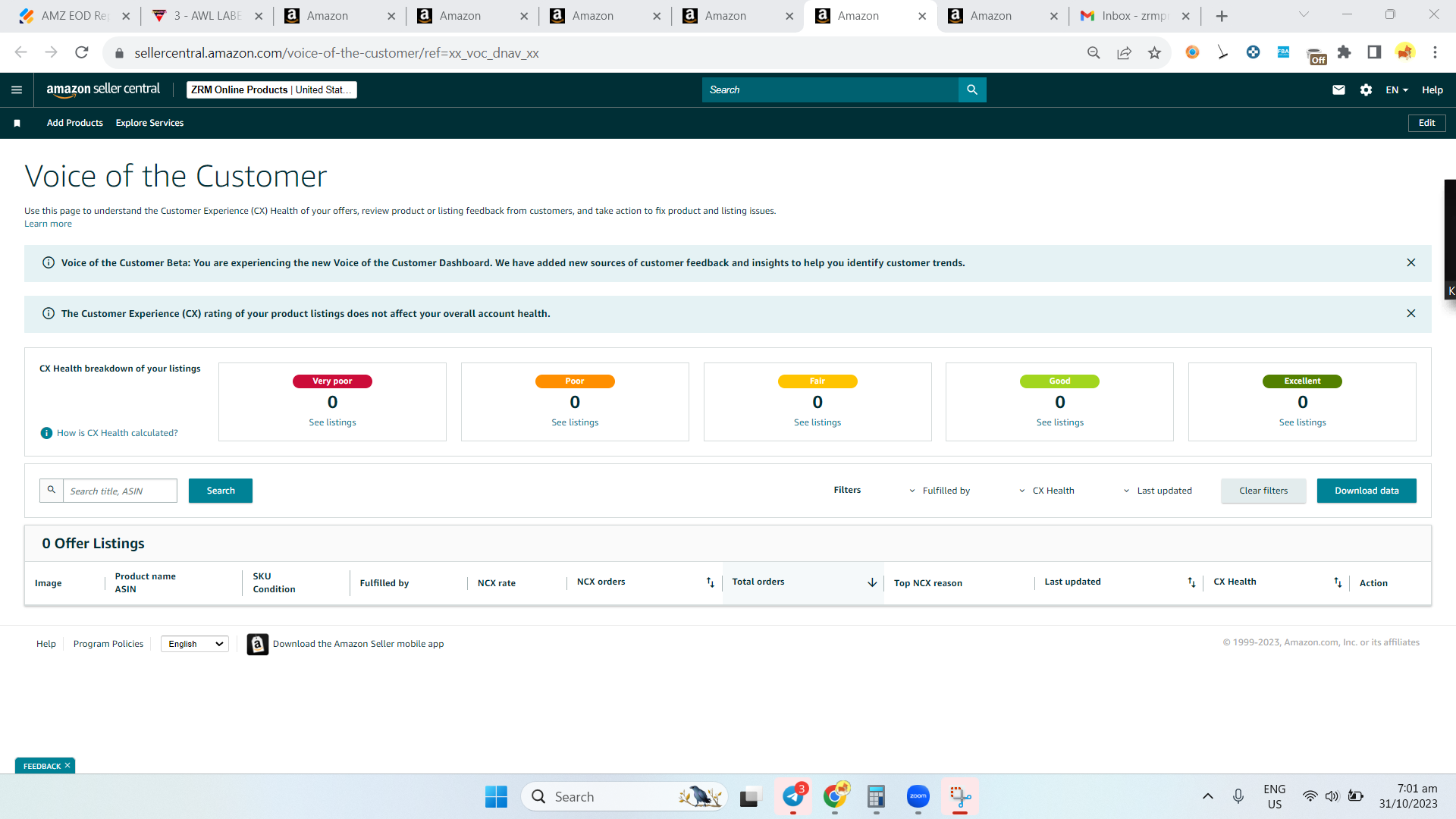Click the share page icon in address bar
Viewport: 1456px width, 819px height.
[1124, 52]
